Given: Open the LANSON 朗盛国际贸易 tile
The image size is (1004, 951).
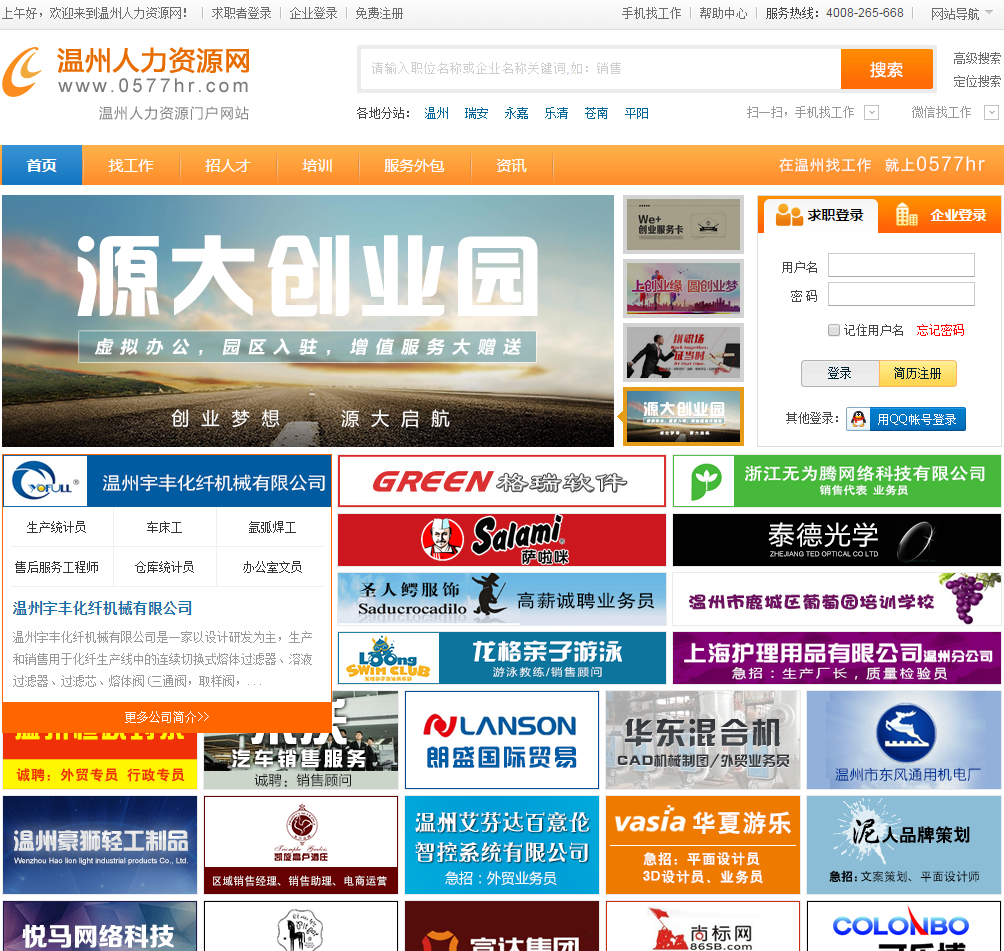Looking at the screenshot, I should [501, 740].
